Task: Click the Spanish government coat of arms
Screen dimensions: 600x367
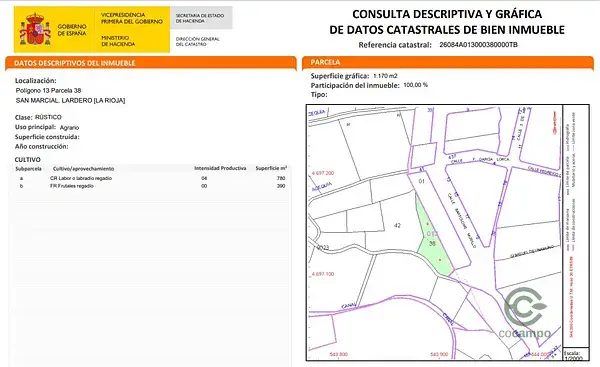Action: point(35,29)
